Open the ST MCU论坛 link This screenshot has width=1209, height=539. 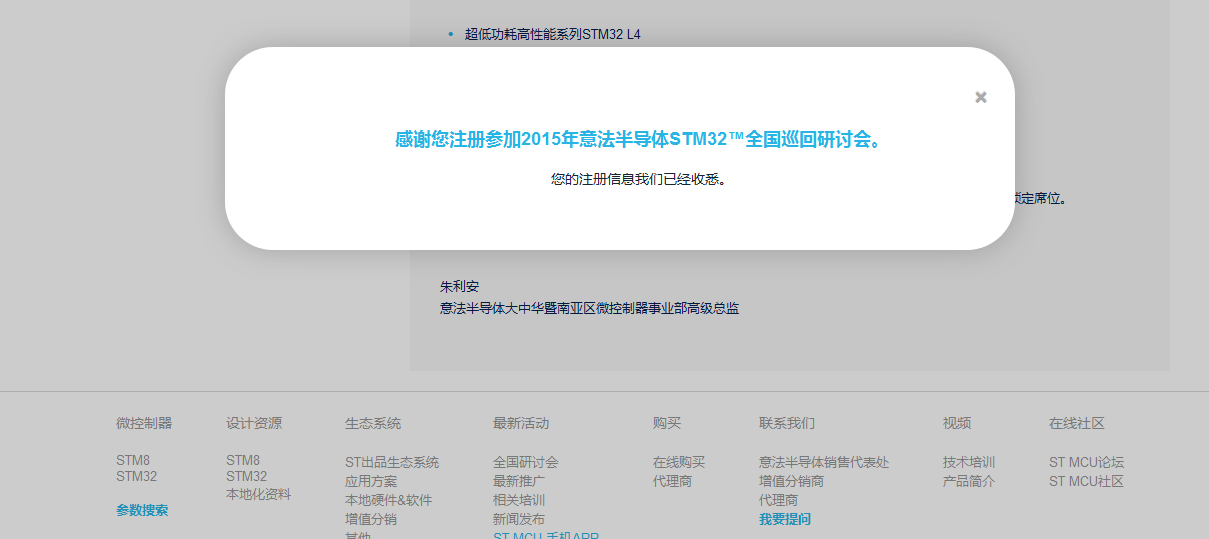(1086, 463)
